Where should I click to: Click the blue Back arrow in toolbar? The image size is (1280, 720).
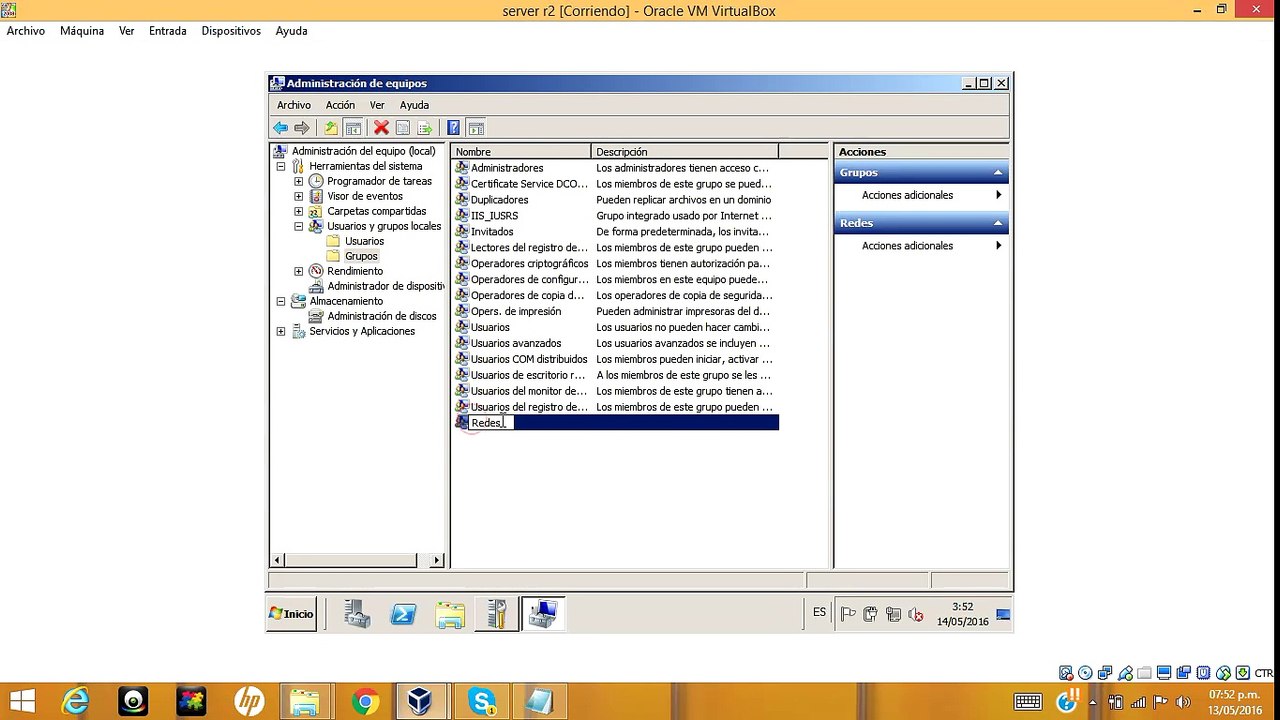[281, 128]
